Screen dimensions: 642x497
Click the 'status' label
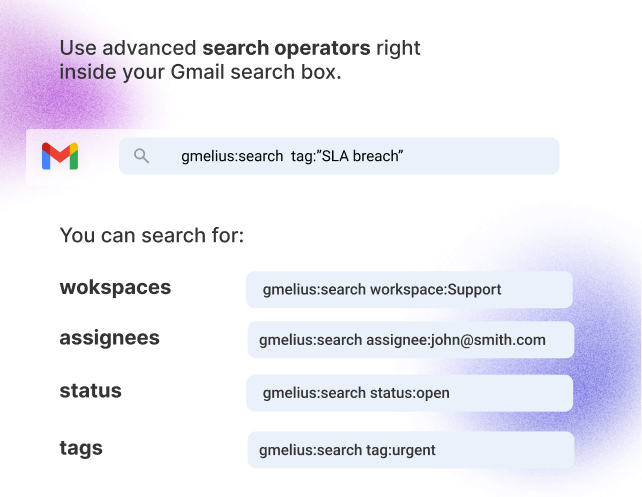(x=90, y=391)
